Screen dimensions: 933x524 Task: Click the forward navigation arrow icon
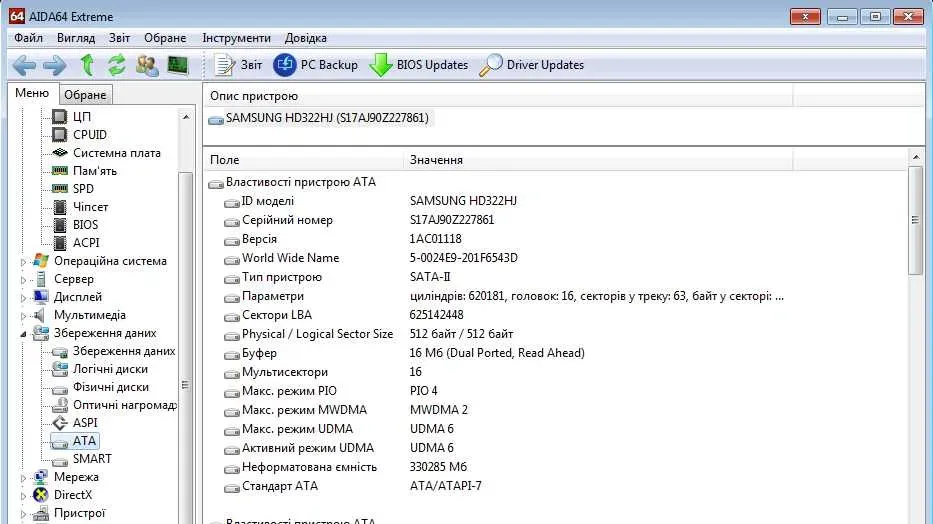coord(54,65)
